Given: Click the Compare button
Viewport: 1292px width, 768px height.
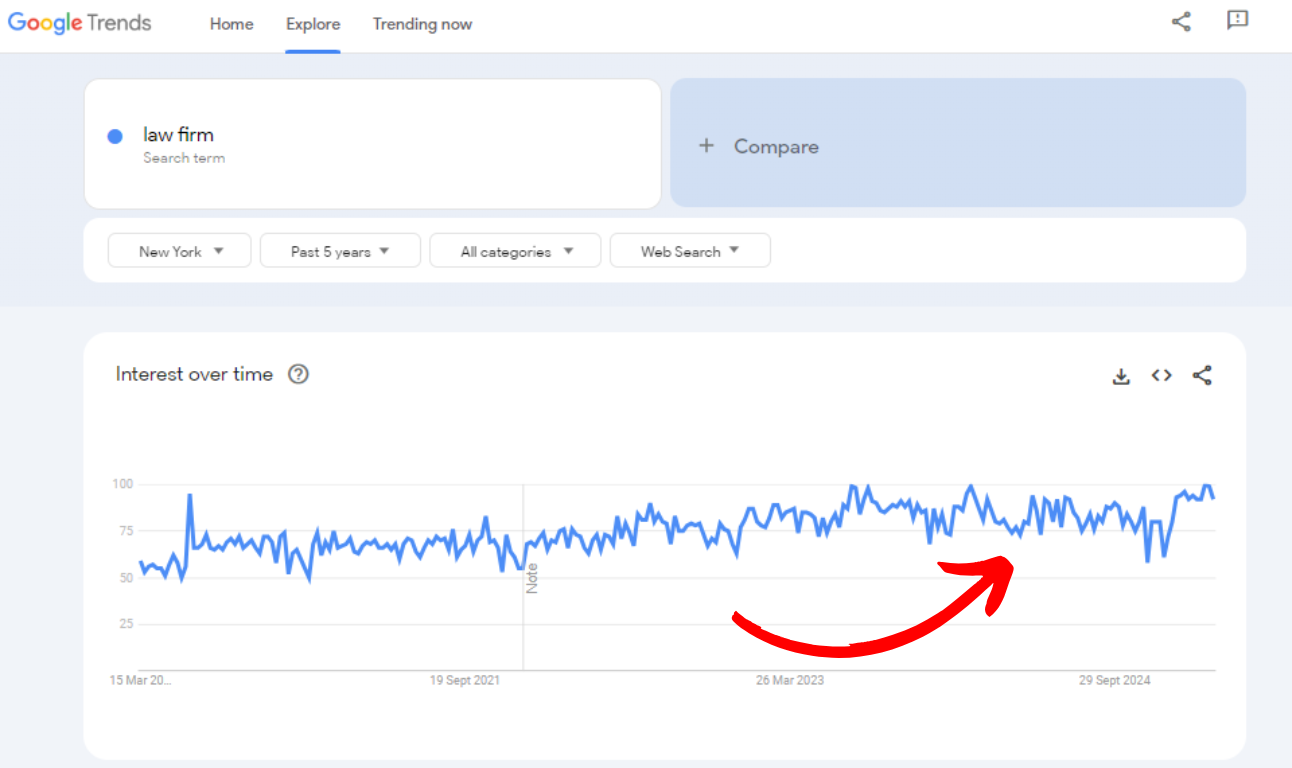Looking at the screenshot, I should click(776, 146).
